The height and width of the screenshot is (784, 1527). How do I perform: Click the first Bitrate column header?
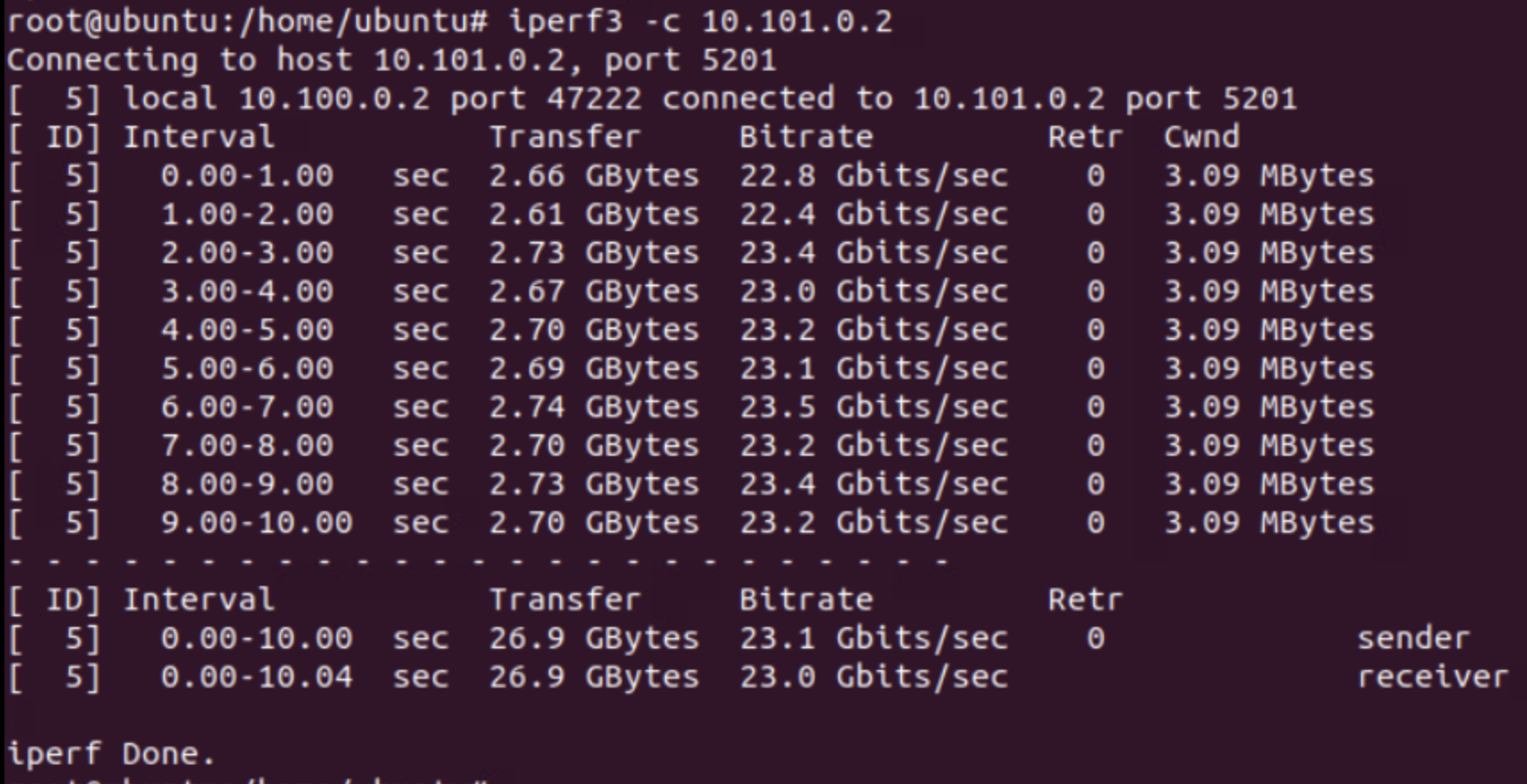pos(805,137)
